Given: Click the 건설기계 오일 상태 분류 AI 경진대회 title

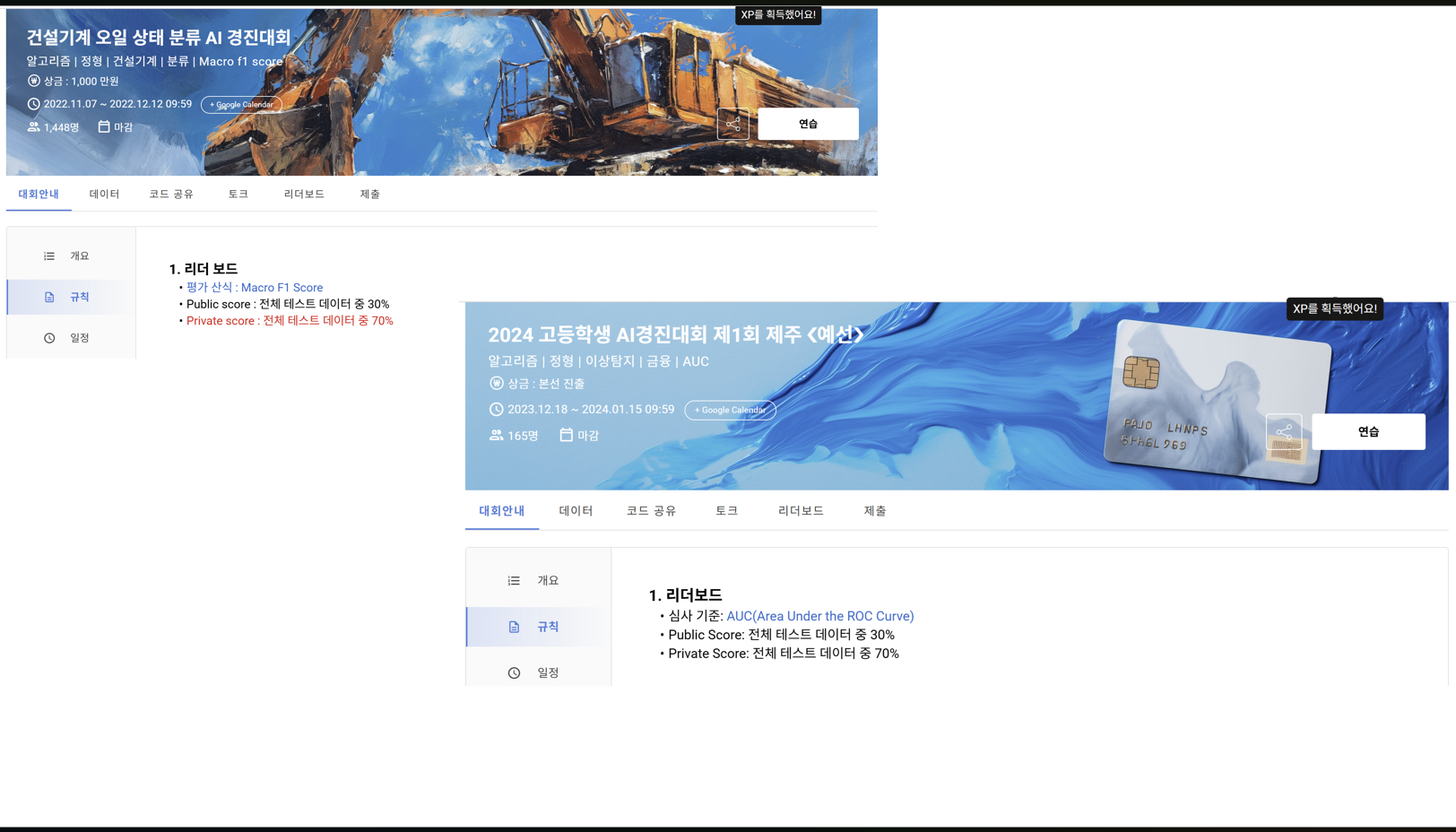Looking at the screenshot, I should [x=159, y=37].
